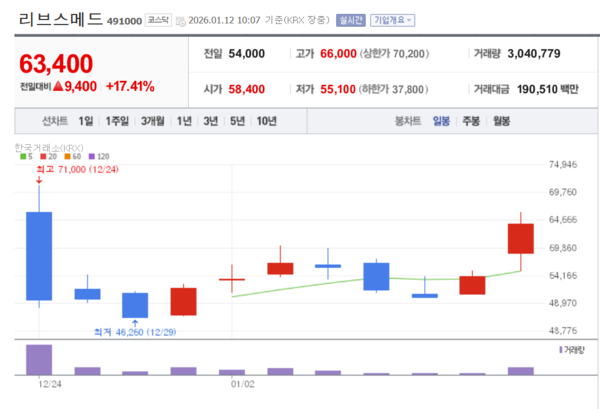Image resolution: width=600 pixels, height=409 pixels.
Task: Switch chart to the 3개월 period
Action: pyautogui.click(x=153, y=122)
